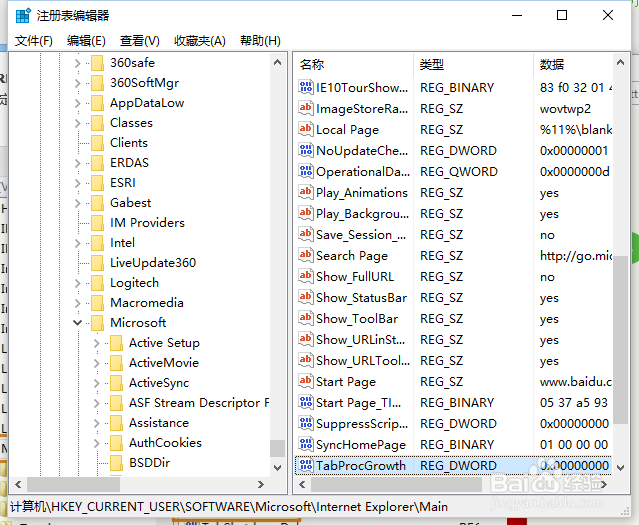
Task: Click the NoUpdateChe DWORD value icon
Action: 306,150
